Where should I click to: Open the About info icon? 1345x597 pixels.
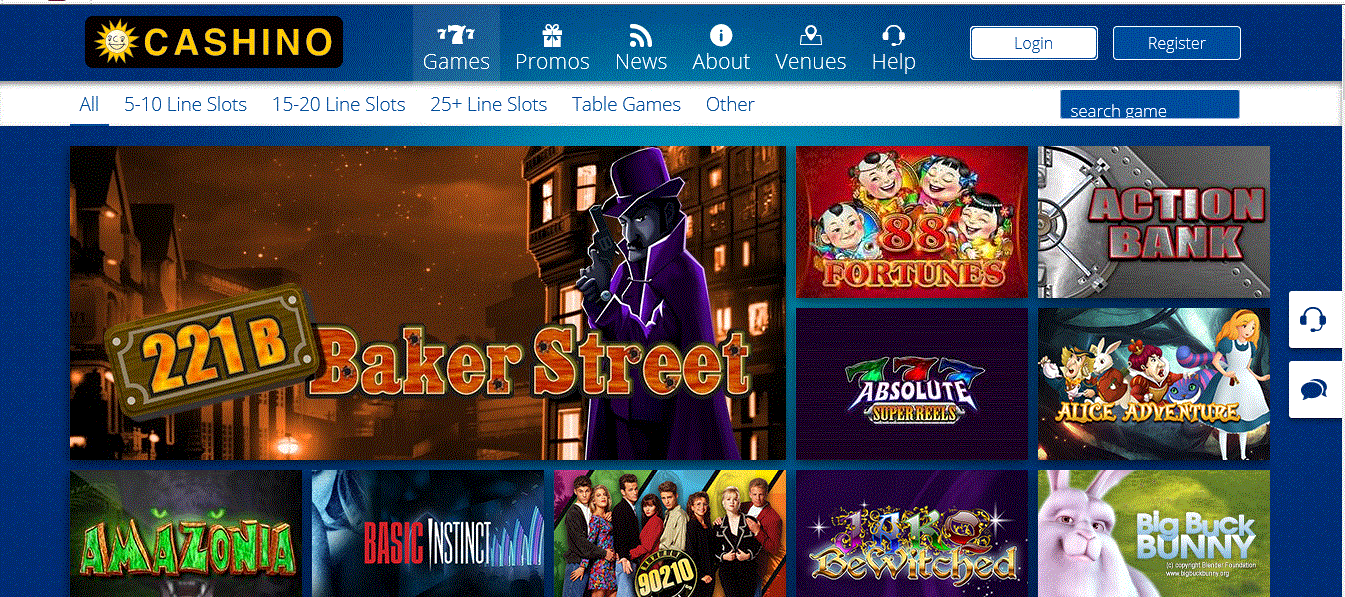click(721, 36)
